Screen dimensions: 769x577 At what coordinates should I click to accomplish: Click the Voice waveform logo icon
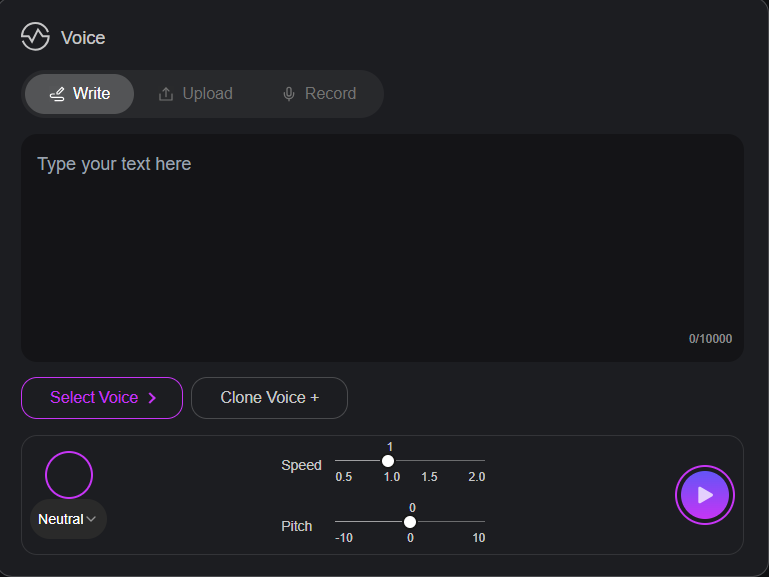coord(35,37)
